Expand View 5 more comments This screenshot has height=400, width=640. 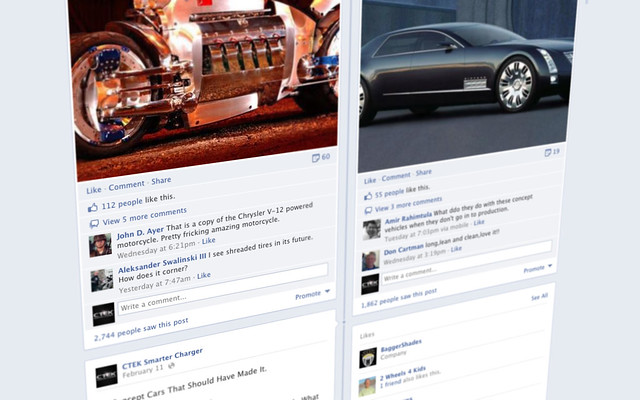[144, 216]
